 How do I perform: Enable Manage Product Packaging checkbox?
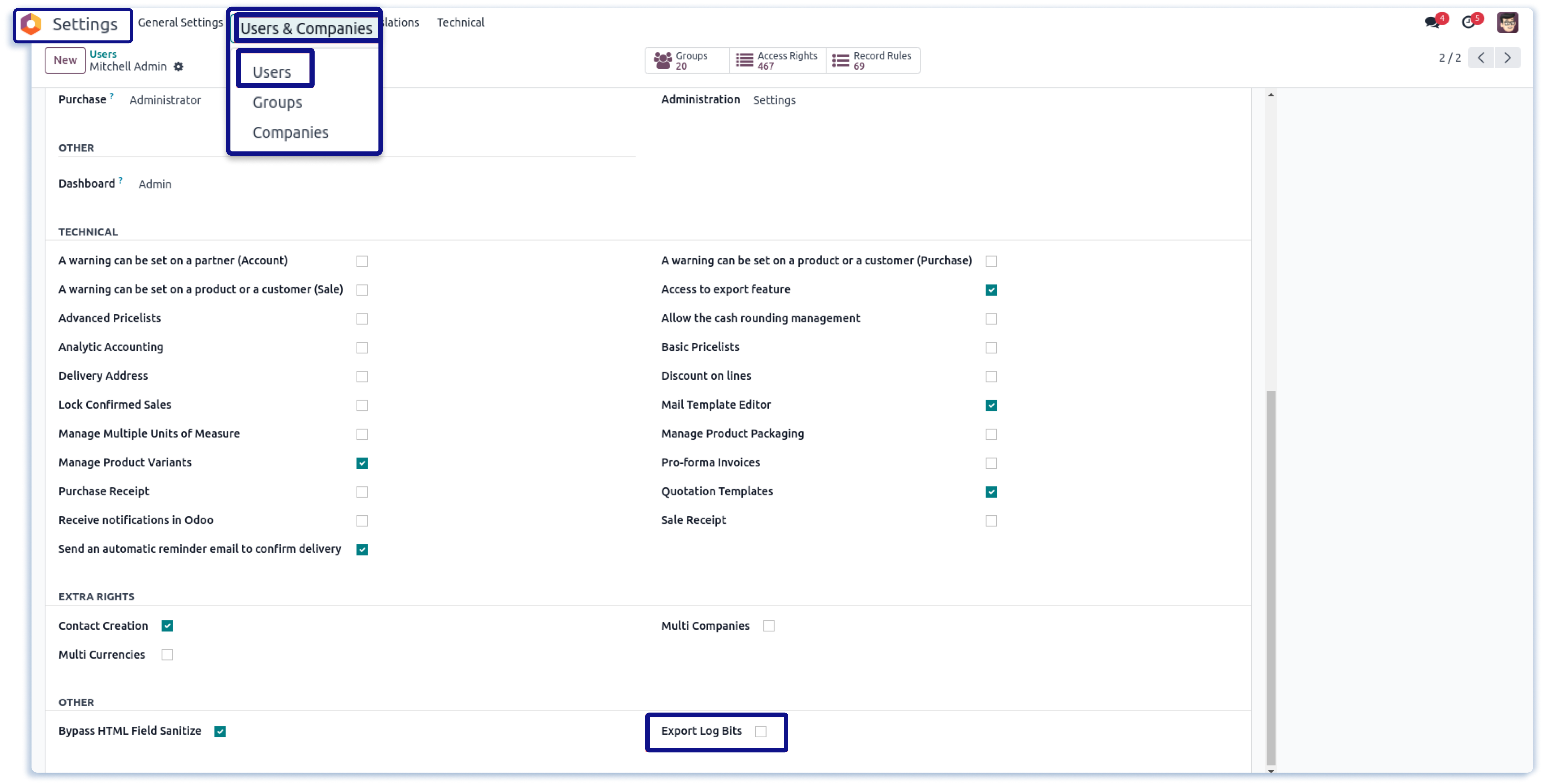tap(991, 434)
